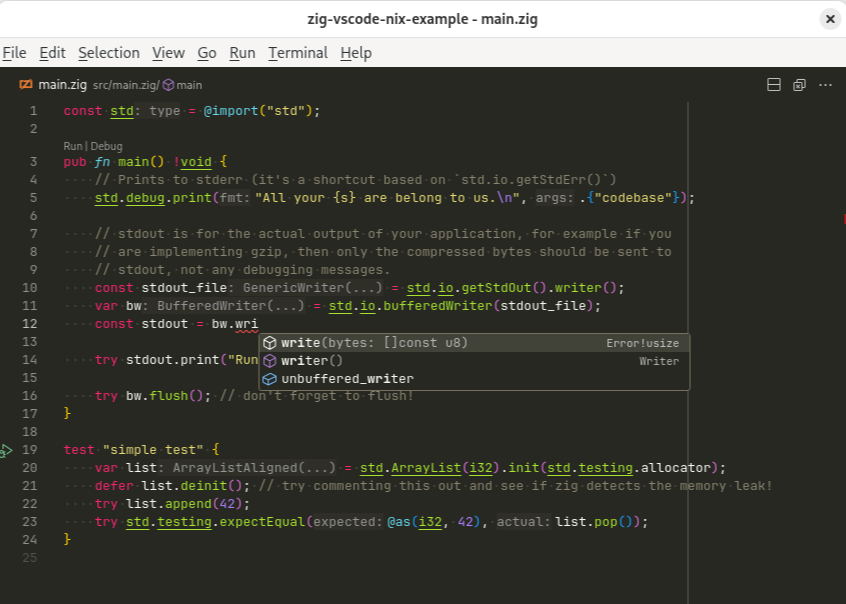Image resolution: width=846 pixels, height=604 pixels.
Task: Click the BufferedWriter(...) inlay hint
Action: click(x=231, y=306)
